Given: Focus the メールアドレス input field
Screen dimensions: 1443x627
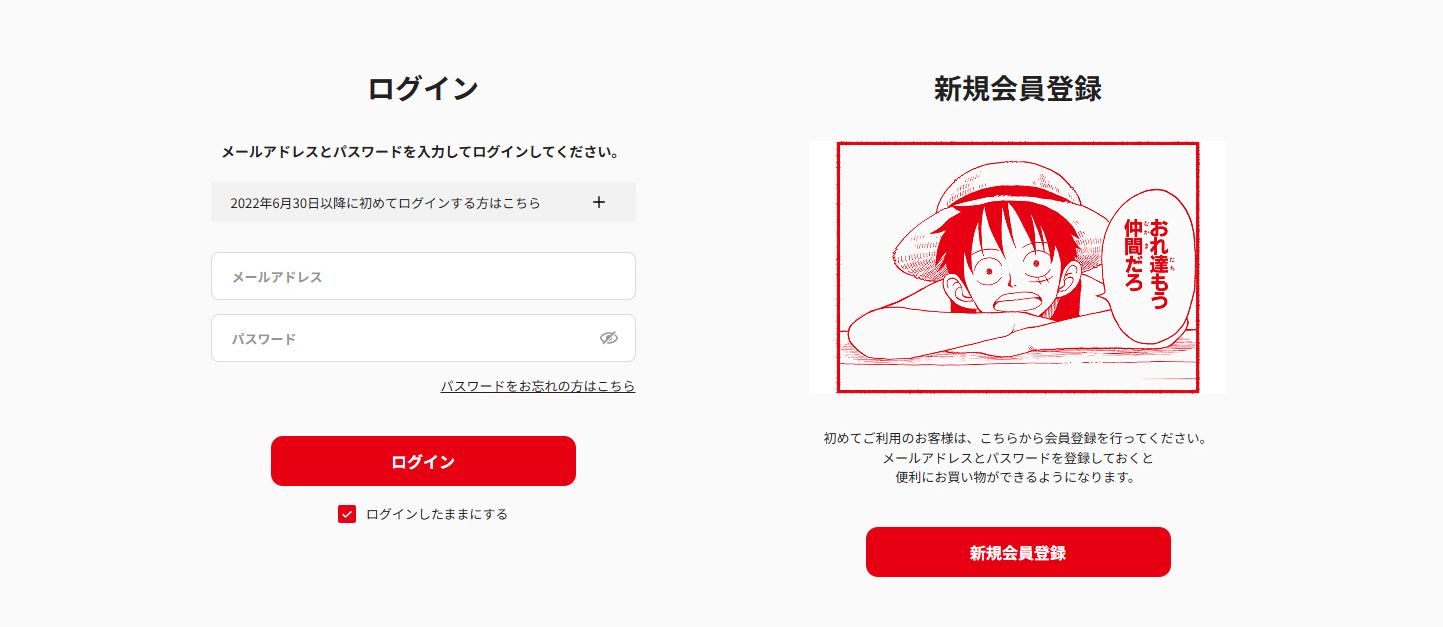Looking at the screenshot, I should point(423,276).
